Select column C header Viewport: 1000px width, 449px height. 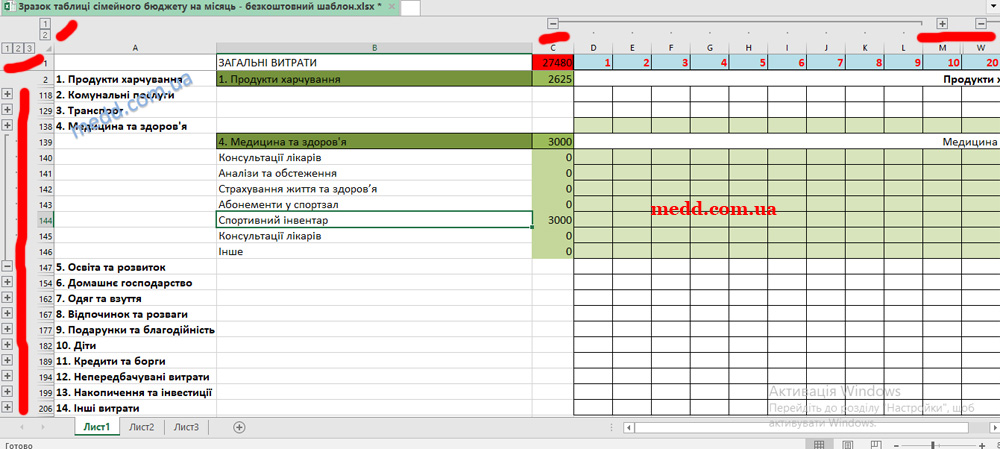click(553, 48)
